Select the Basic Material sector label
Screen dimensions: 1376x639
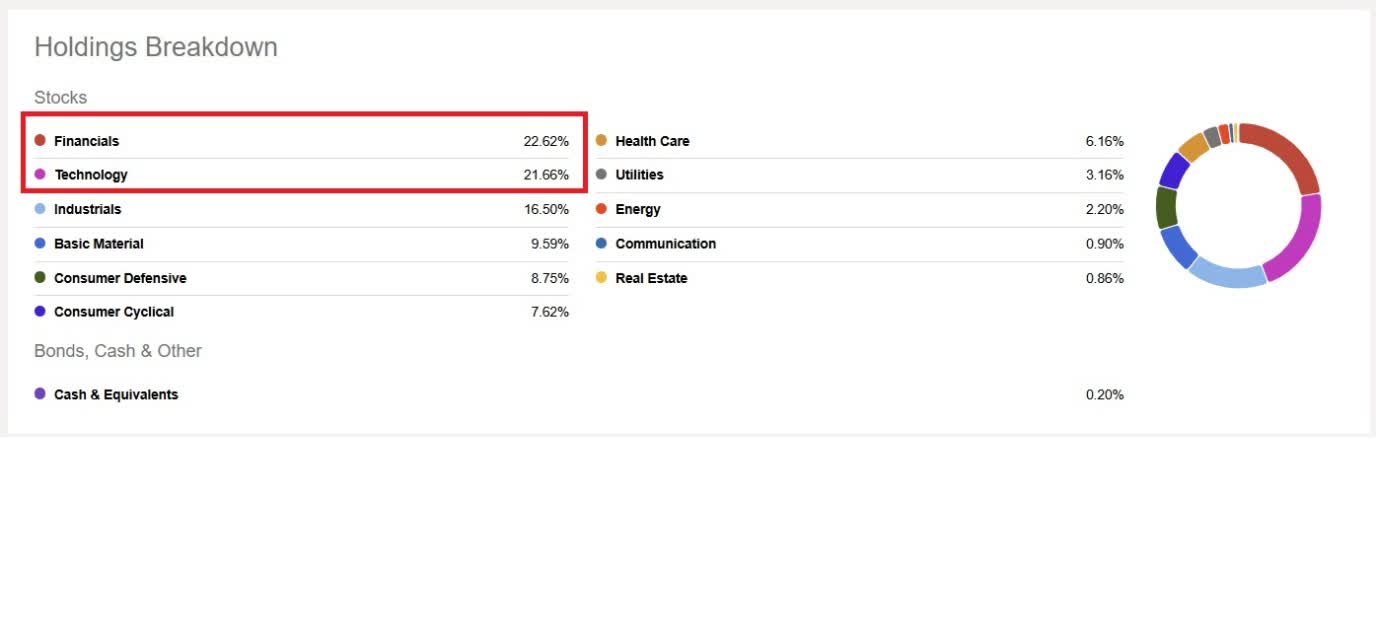point(98,244)
